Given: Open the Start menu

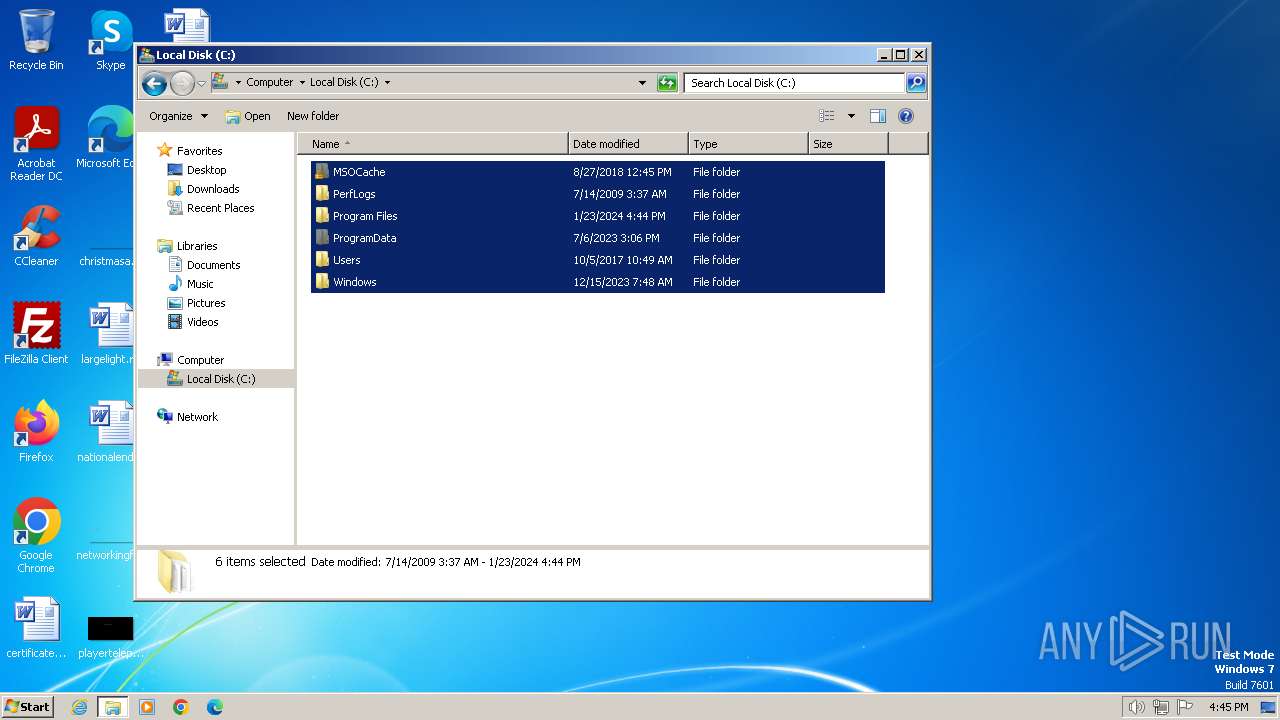Looking at the screenshot, I should [28, 707].
